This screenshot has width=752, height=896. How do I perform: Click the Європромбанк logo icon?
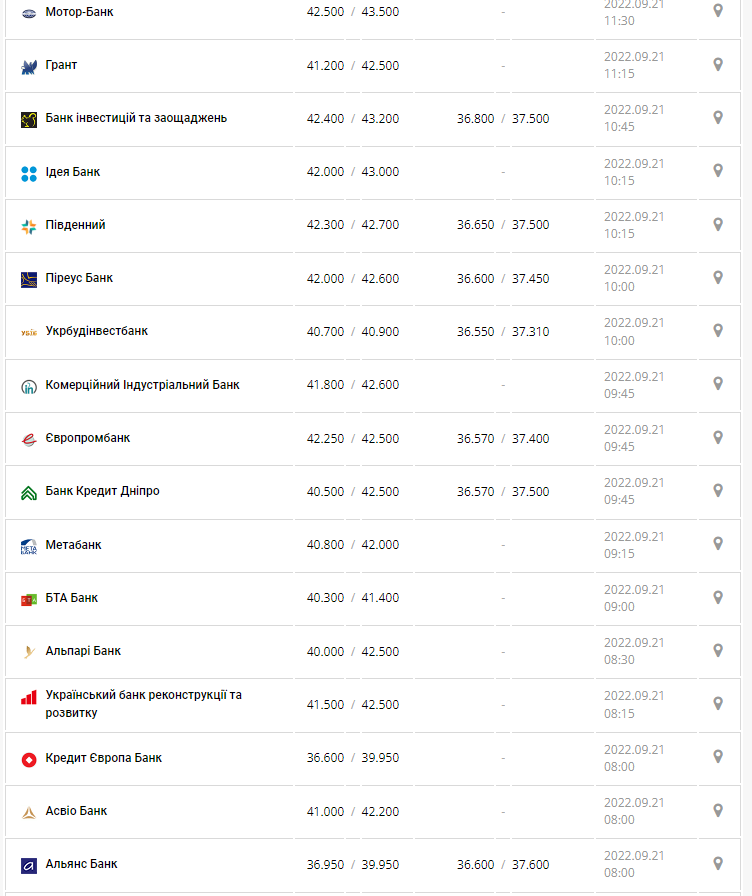click(x=28, y=439)
